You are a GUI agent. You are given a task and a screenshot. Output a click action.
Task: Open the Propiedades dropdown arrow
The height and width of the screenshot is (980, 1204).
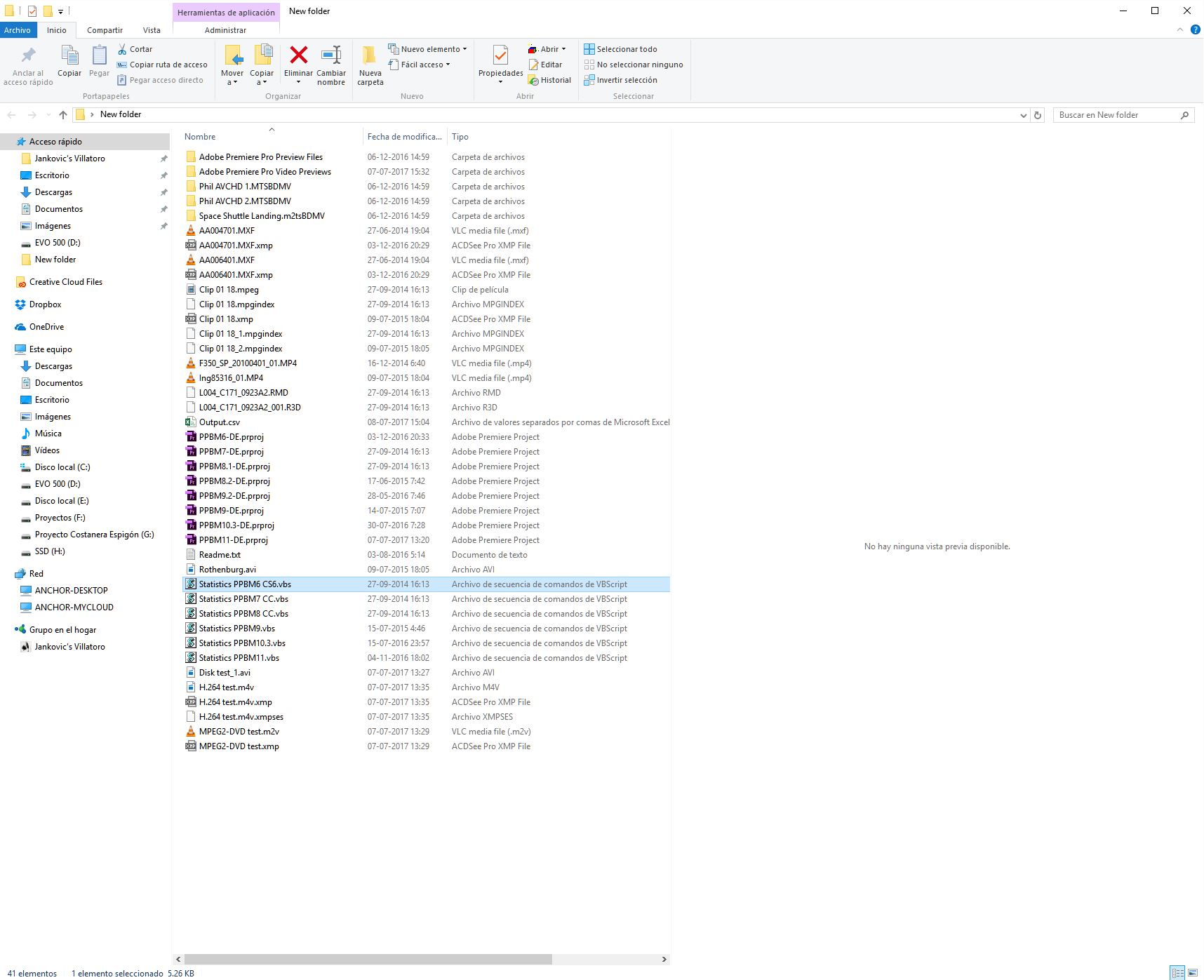point(500,82)
